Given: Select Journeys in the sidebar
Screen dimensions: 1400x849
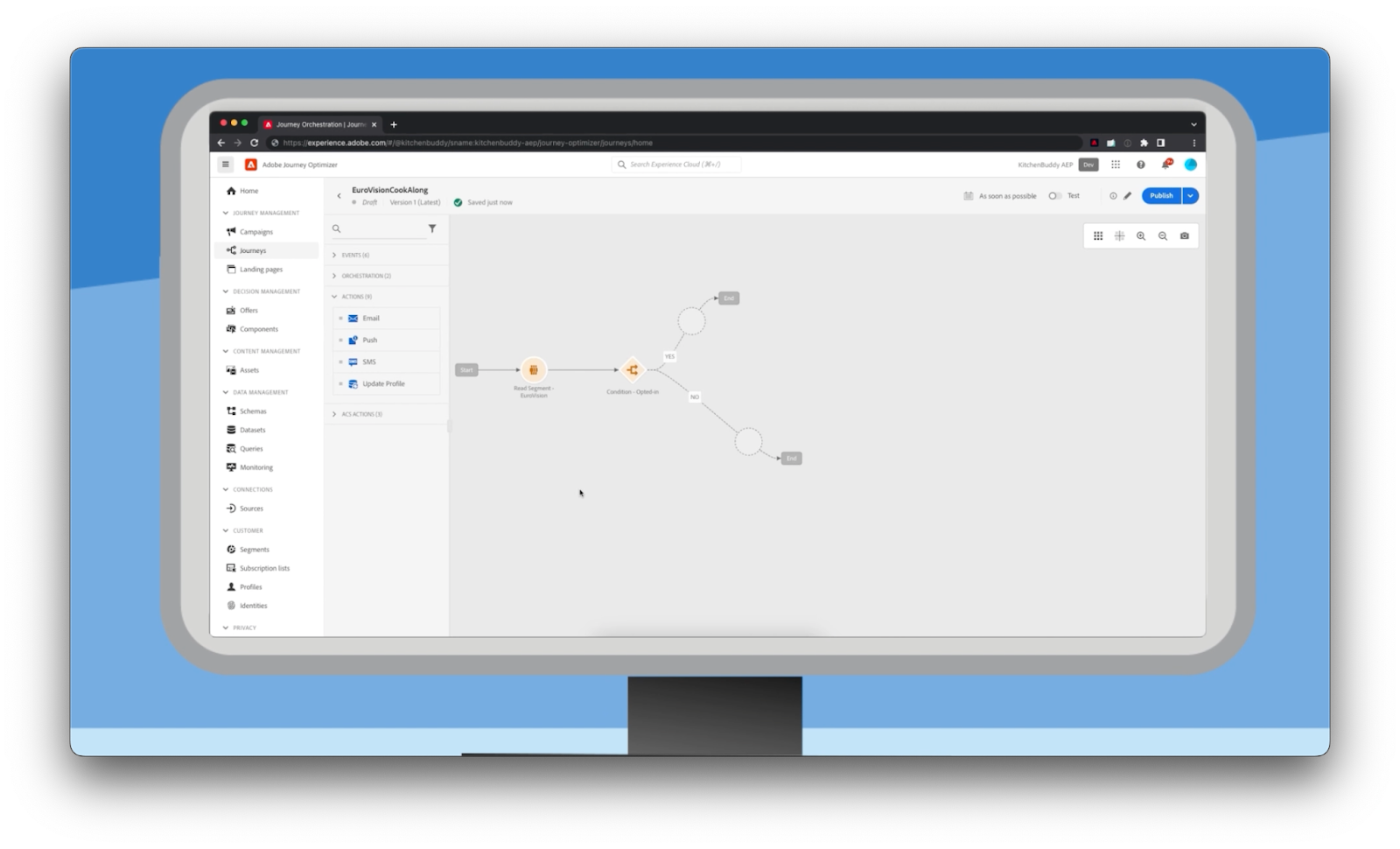Looking at the screenshot, I should click(267, 250).
